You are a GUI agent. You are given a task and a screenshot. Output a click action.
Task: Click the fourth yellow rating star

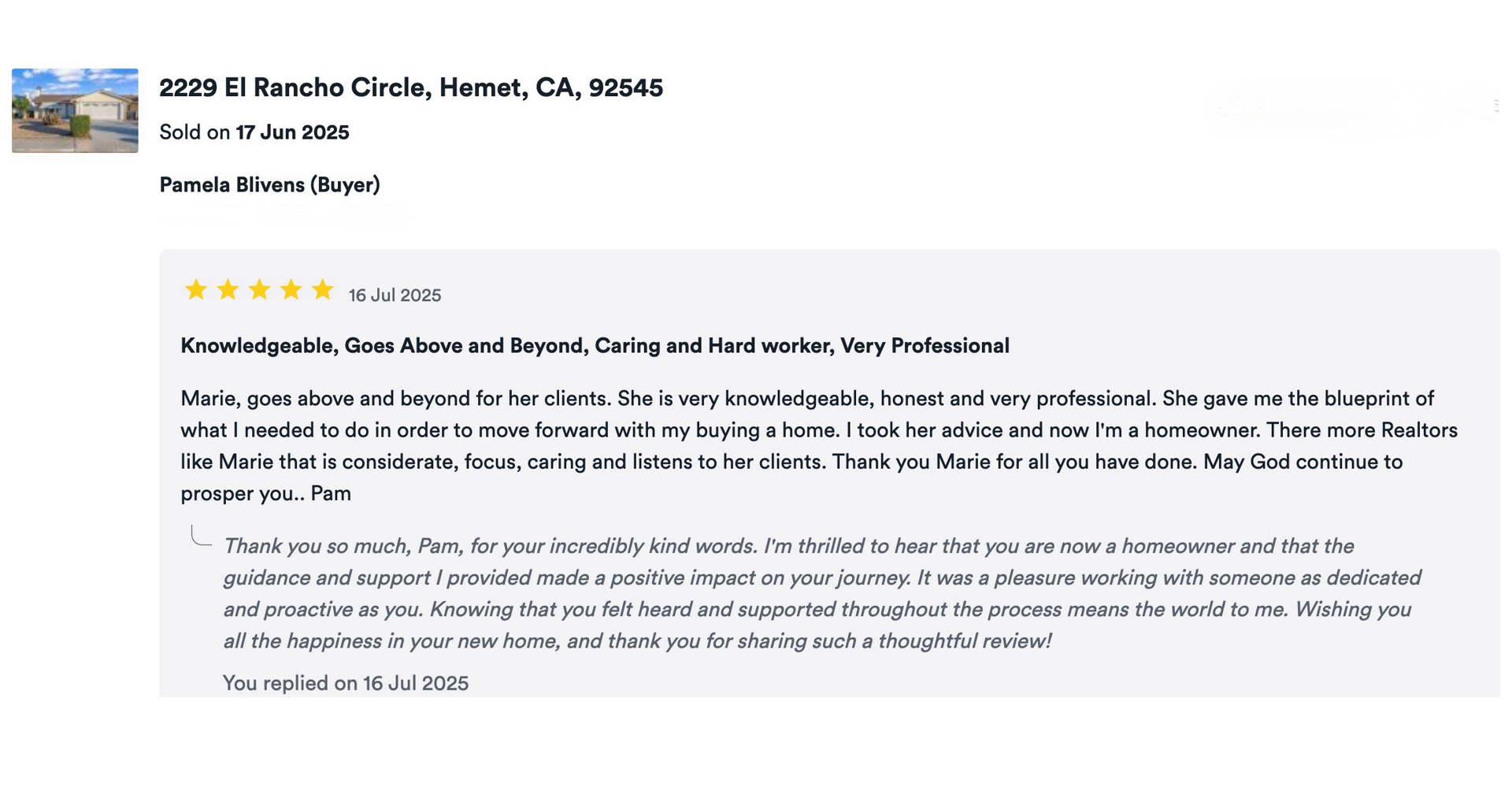(291, 290)
